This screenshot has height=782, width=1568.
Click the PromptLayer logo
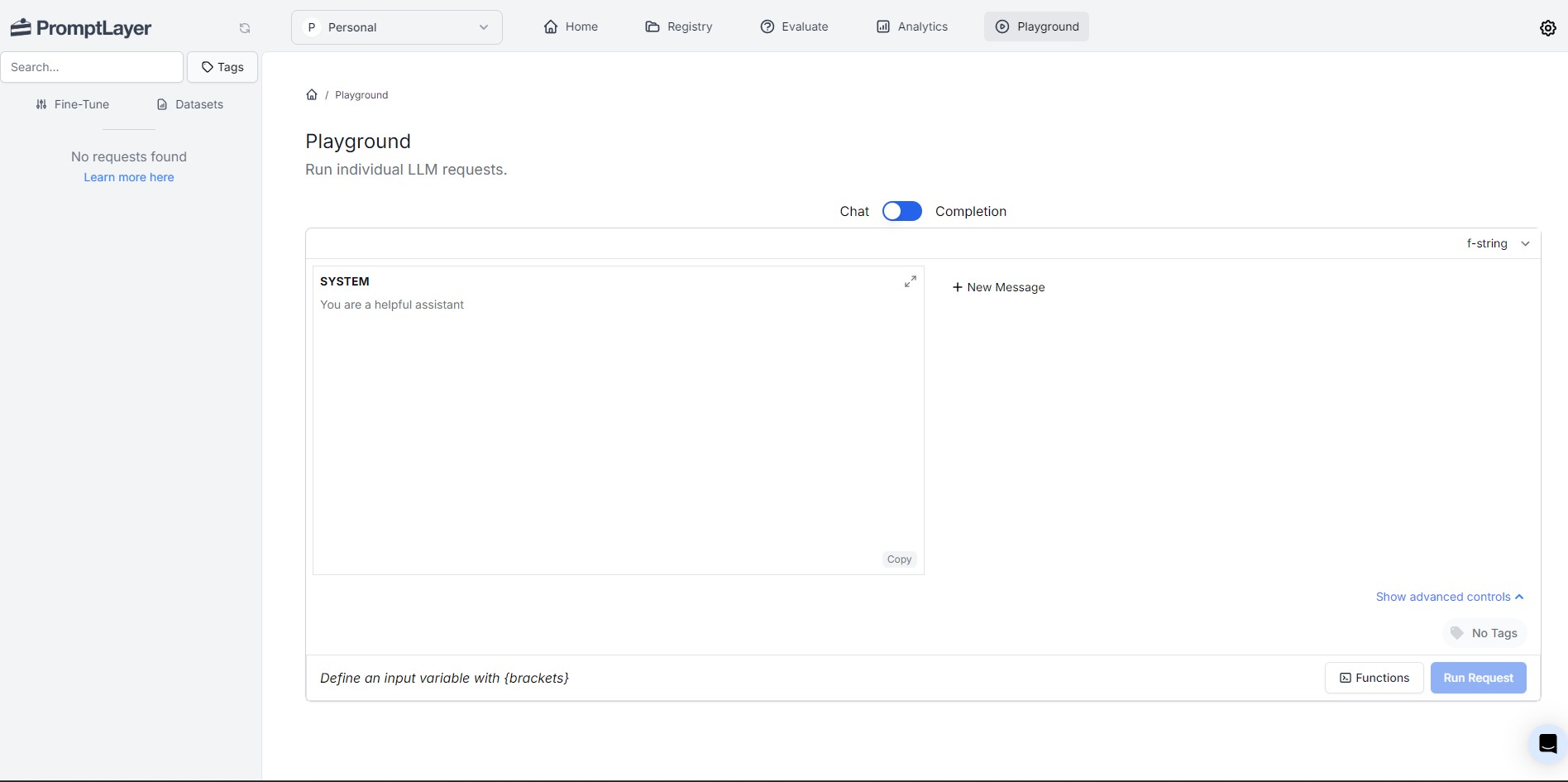click(80, 27)
